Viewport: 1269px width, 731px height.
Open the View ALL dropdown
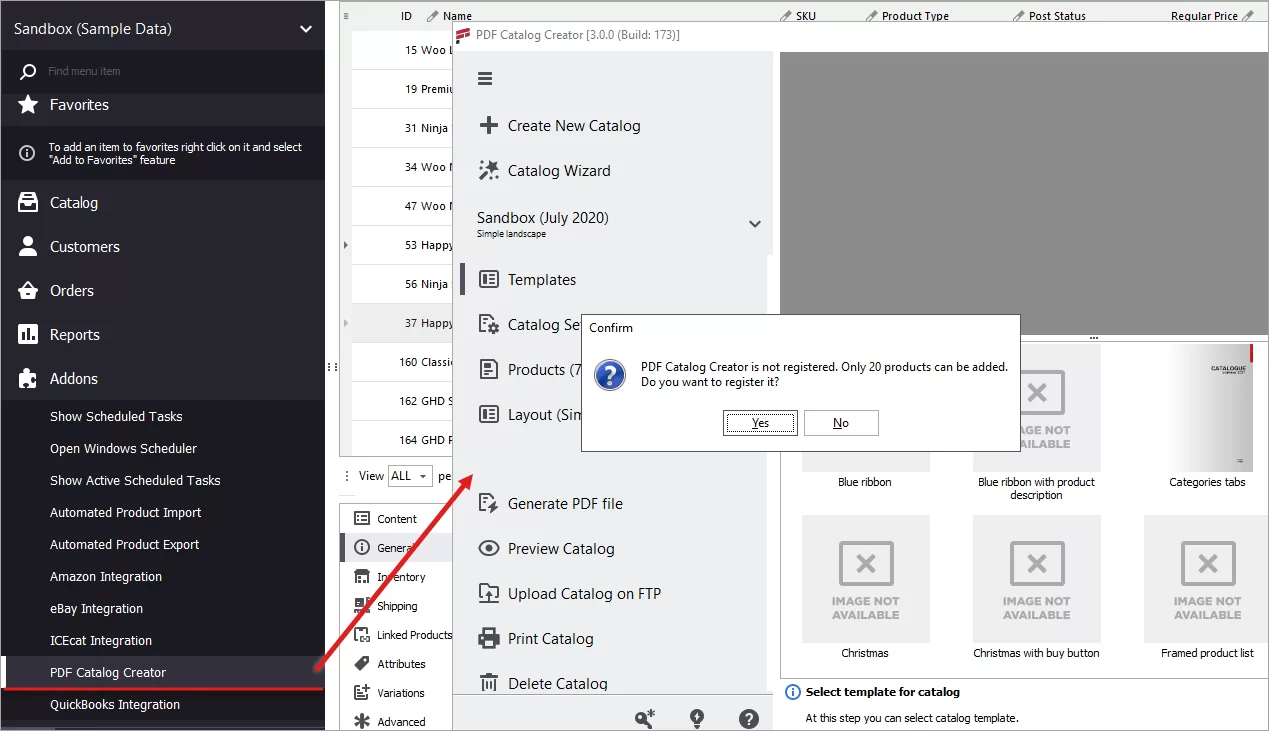point(409,475)
